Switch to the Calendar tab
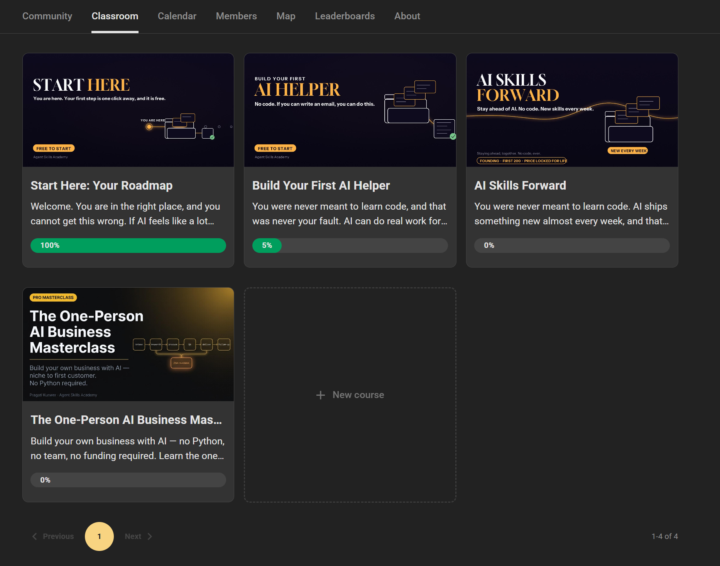Screen dimensions: 720x566 [177, 16]
